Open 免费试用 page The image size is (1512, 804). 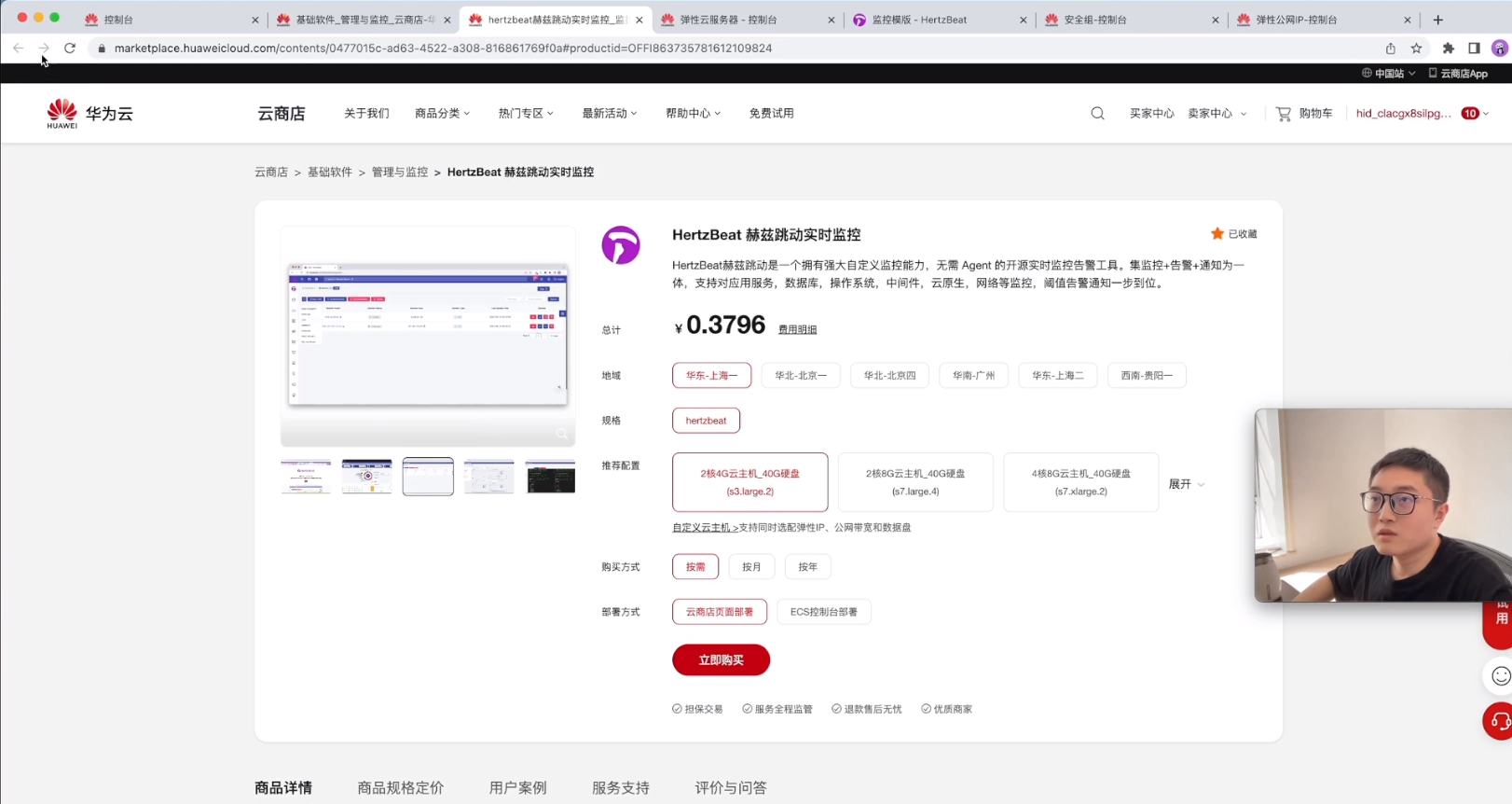click(x=772, y=114)
